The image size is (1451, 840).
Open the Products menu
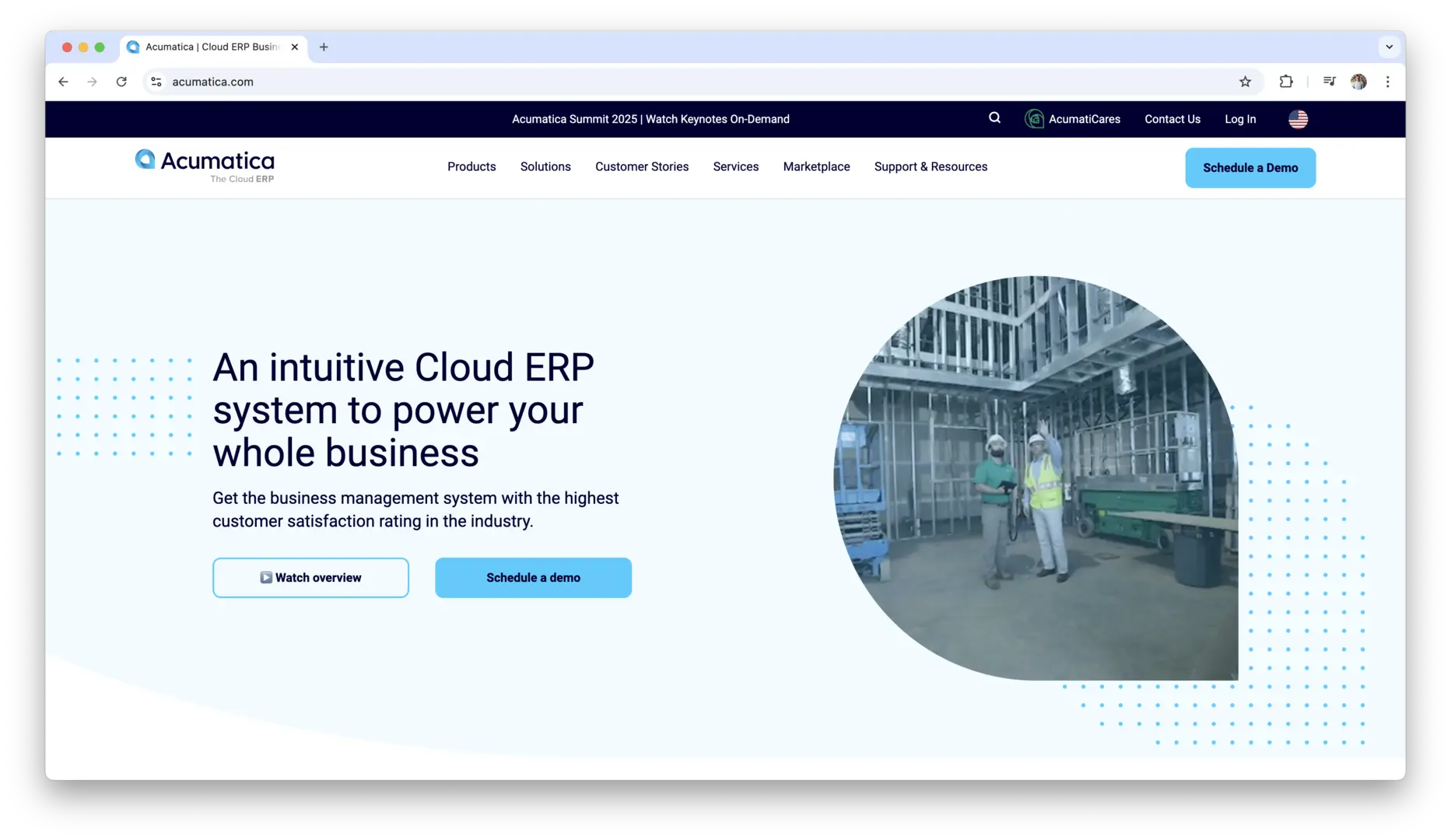pos(471,166)
